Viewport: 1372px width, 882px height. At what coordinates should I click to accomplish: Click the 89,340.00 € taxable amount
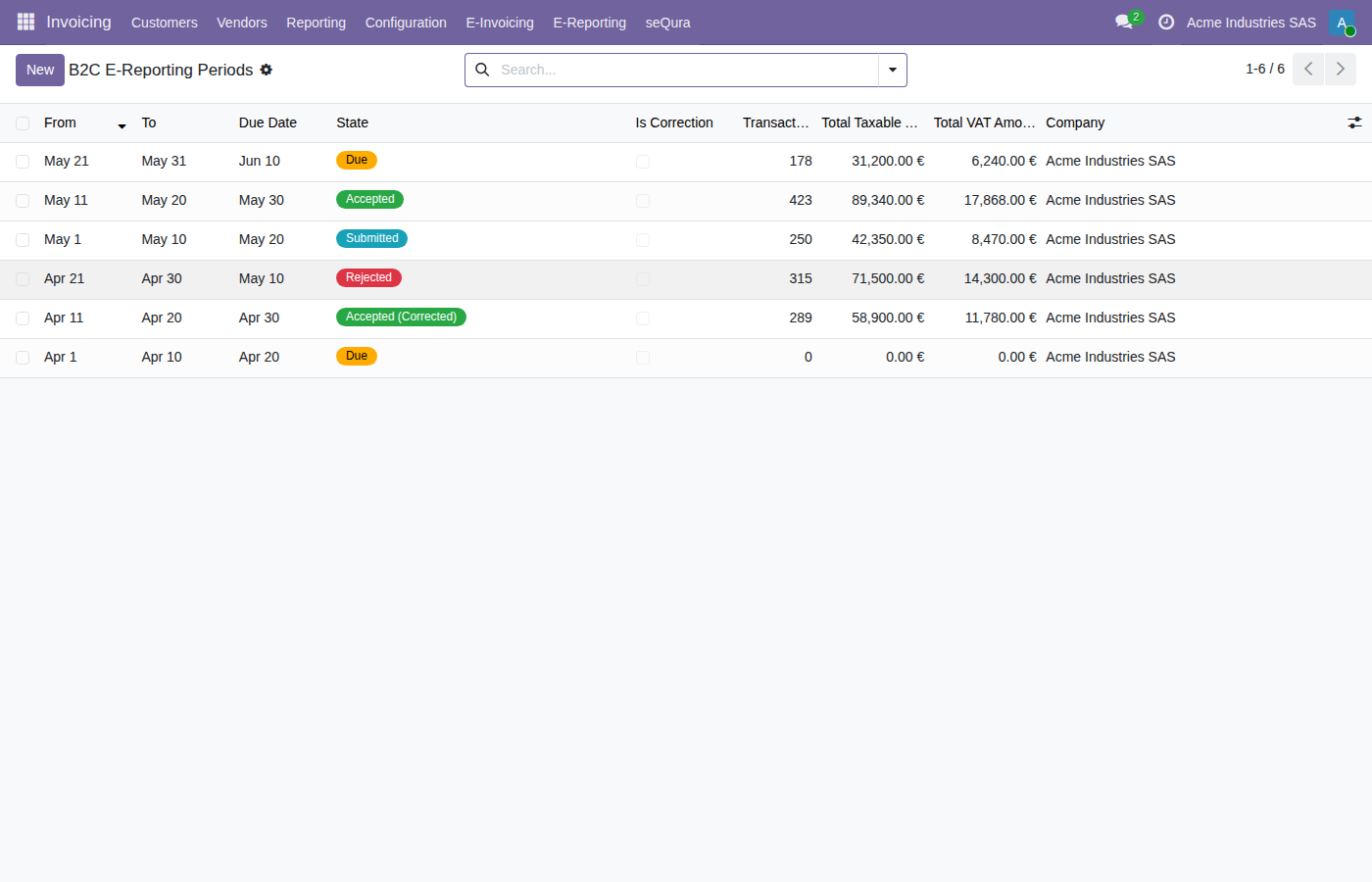click(x=888, y=200)
